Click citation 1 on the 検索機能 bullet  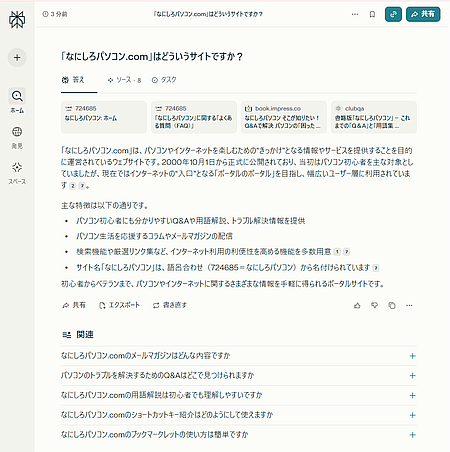point(337,252)
